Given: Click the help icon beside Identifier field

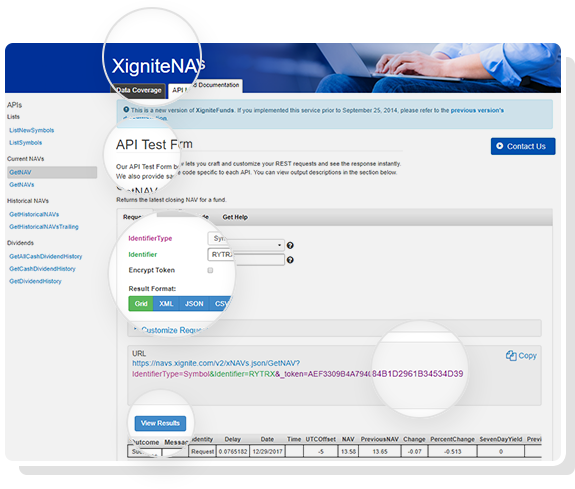Looking at the screenshot, I should click(290, 260).
